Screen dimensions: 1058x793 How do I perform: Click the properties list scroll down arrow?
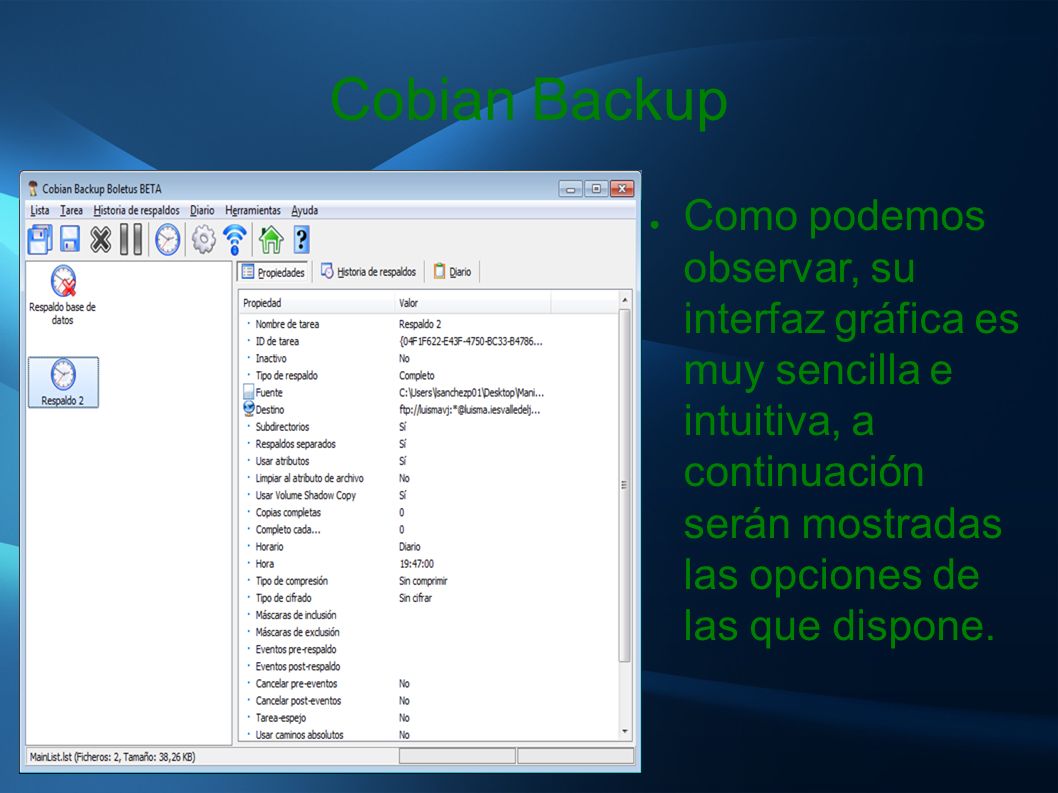click(x=625, y=732)
